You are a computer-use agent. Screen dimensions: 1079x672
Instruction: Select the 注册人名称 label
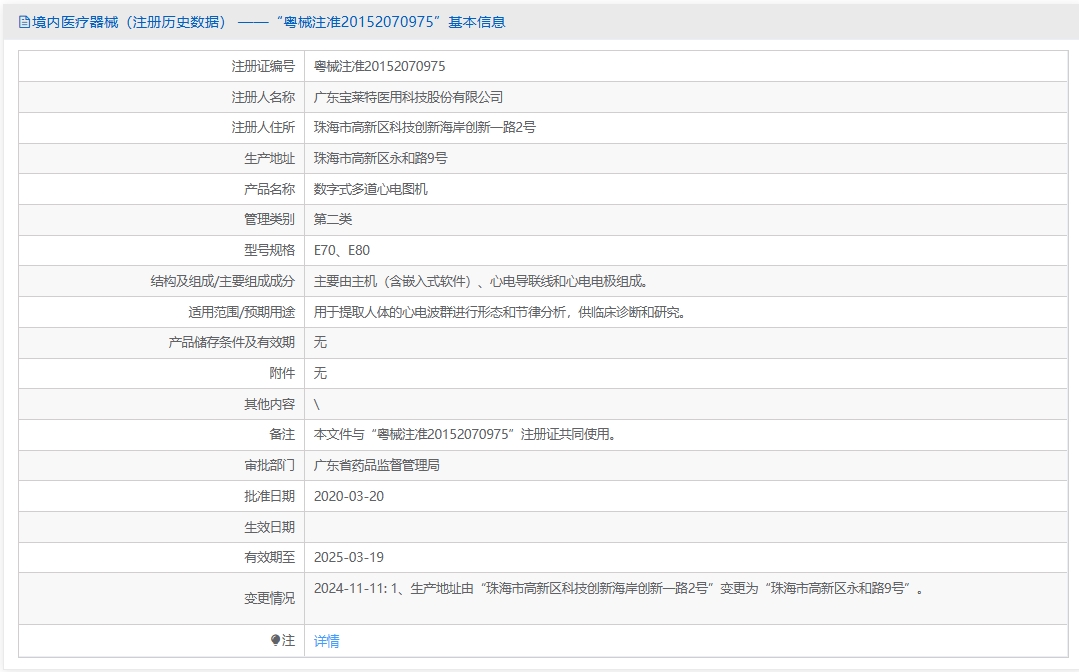[x=263, y=97]
